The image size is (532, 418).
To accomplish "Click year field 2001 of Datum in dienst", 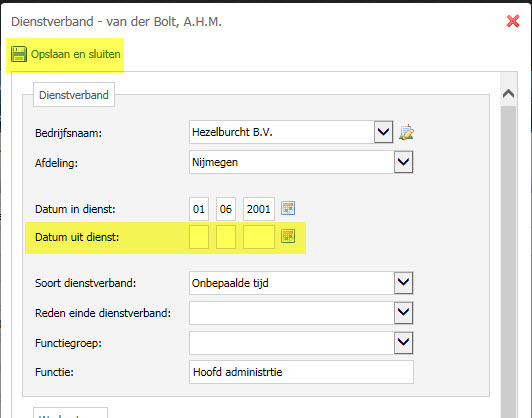I will pyautogui.click(x=259, y=209).
